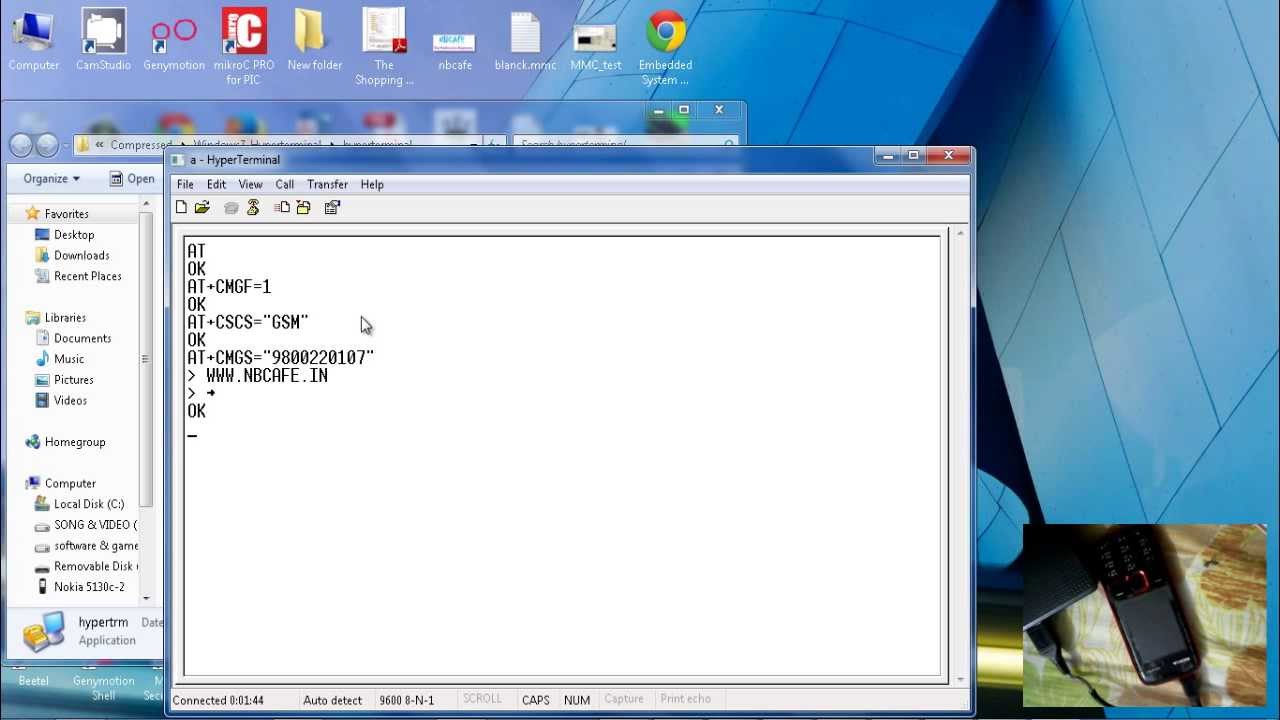This screenshot has width=1280, height=720.
Task: Select the MMC_test desktop icon
Action: 596,46
